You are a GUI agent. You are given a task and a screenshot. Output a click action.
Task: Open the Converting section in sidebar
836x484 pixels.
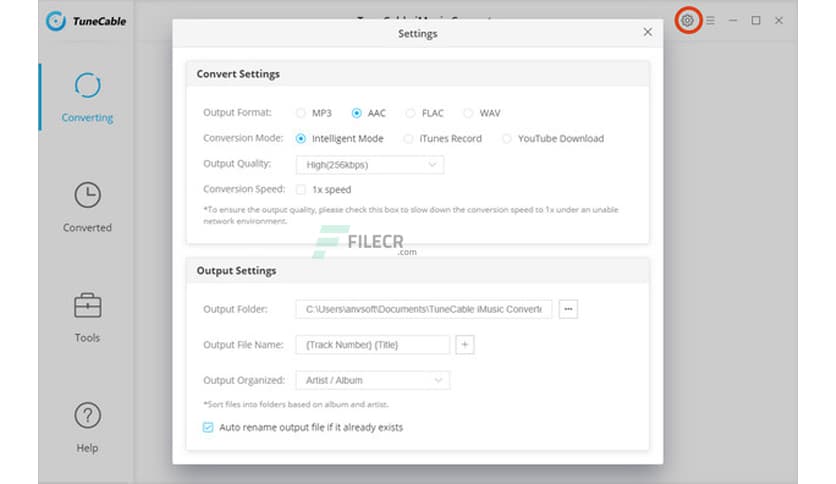tap(87, 97)
